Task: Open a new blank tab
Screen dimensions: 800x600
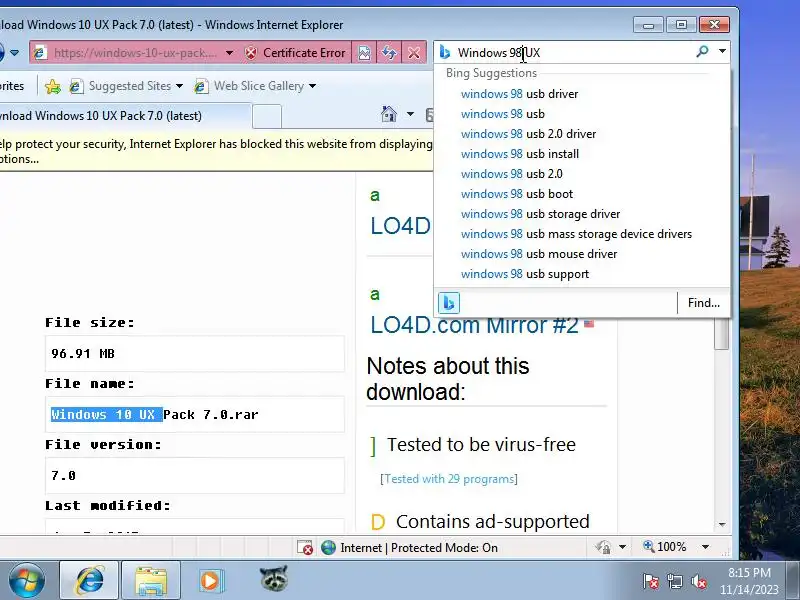Action: click(x=267, y=116)
